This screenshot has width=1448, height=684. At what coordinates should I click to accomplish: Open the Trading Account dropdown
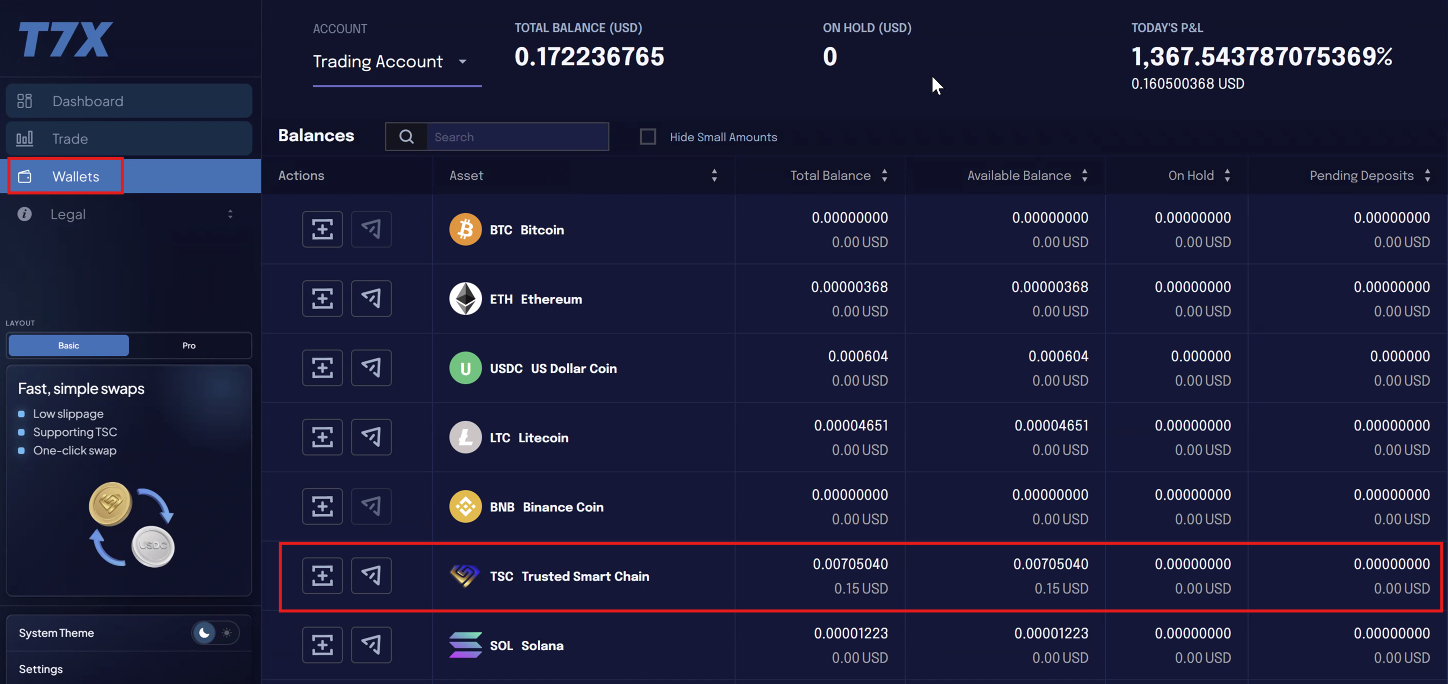[396, 62]
